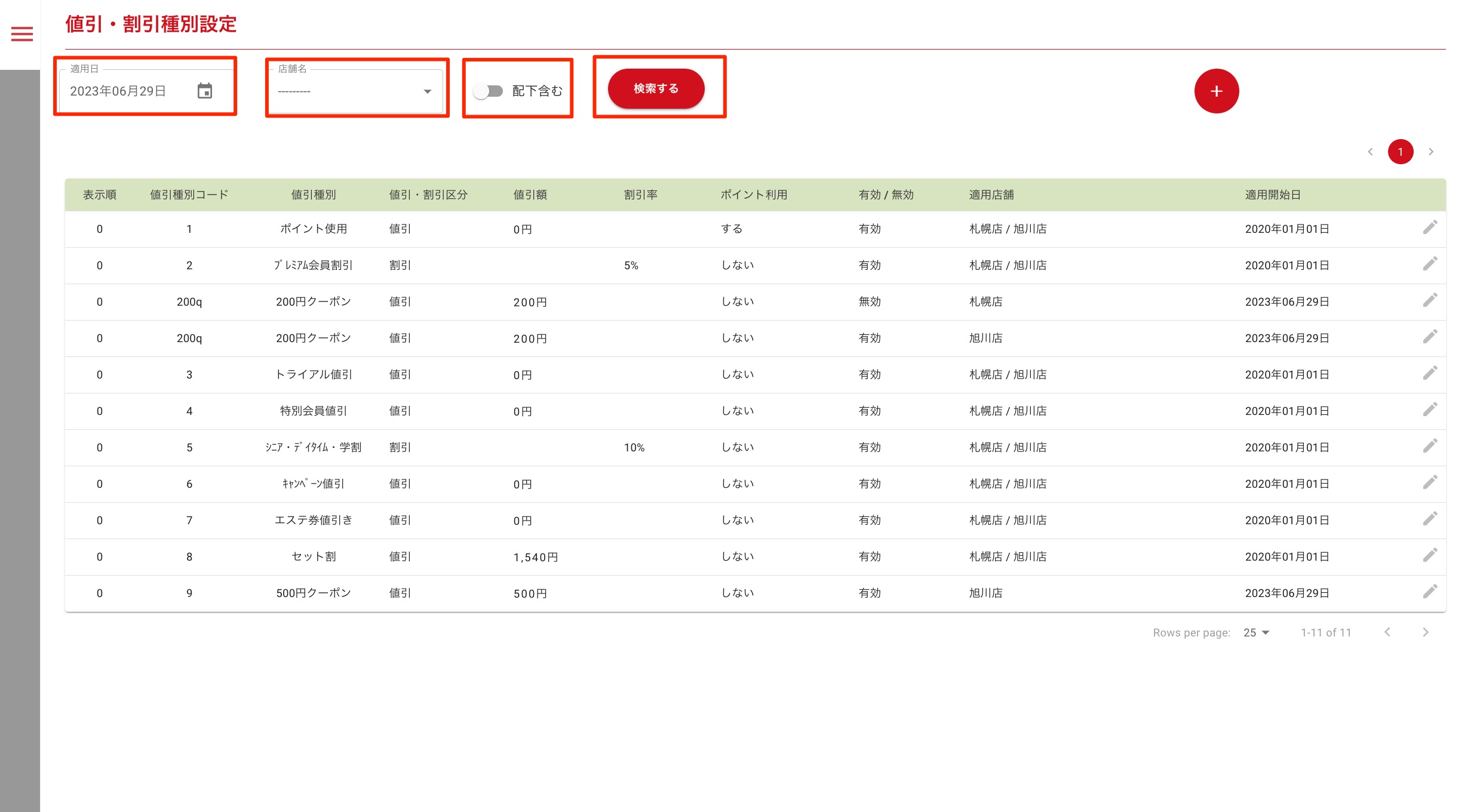Edit the ポイント使用 row with pencil icon
The image size is (1480, 812).
pyautogui.click(x=1430, y=227)
